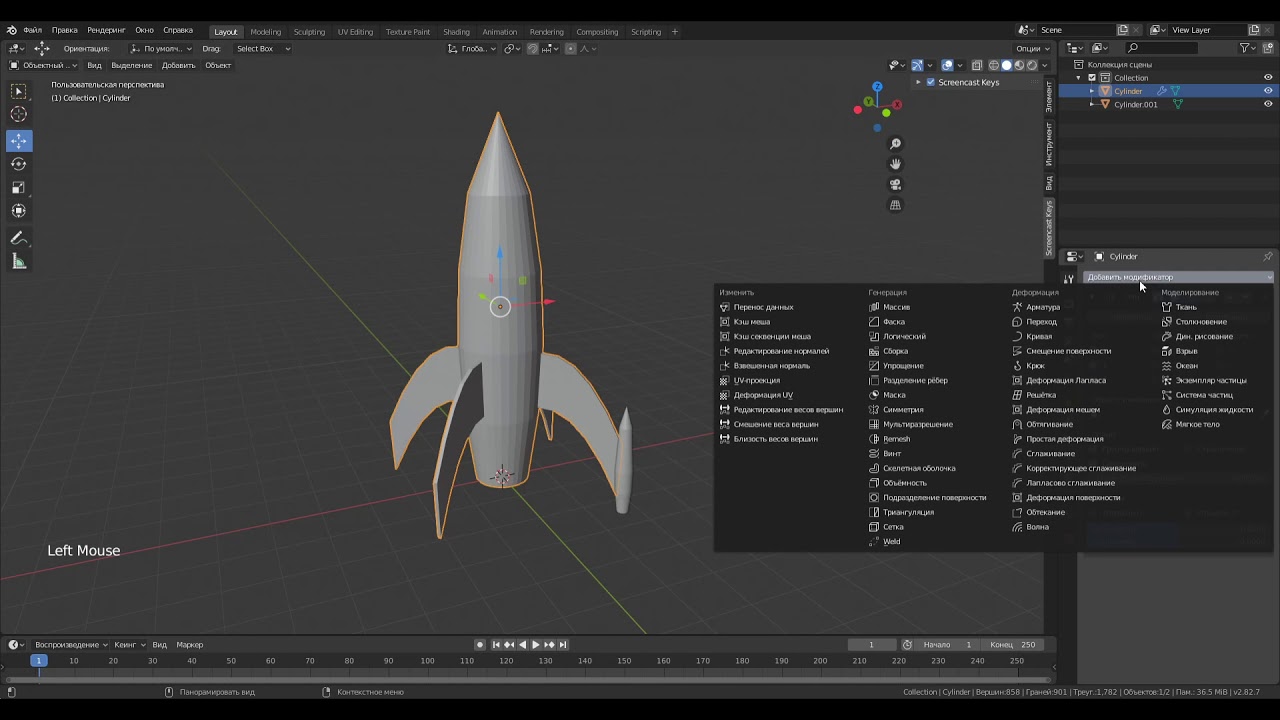Viewport: 1280px width, 720px height.
Task: Switch to the Sculpting workspace tab
Action: click(309, 31)
